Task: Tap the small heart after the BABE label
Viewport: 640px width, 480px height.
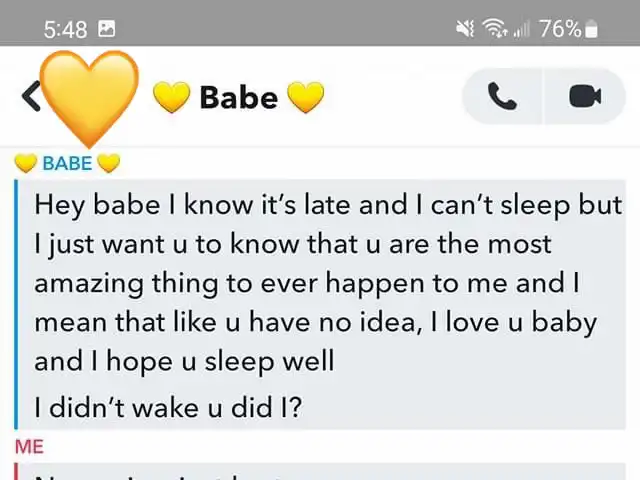Action: tap(109, 163)
